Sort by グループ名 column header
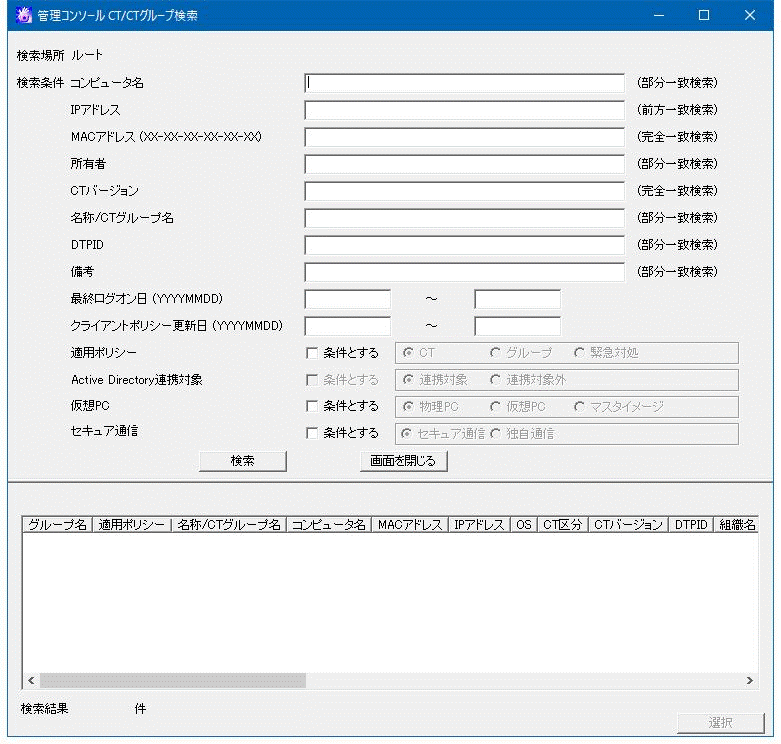The width and height of the screenshot is (781, 744). tap(57, 524)
